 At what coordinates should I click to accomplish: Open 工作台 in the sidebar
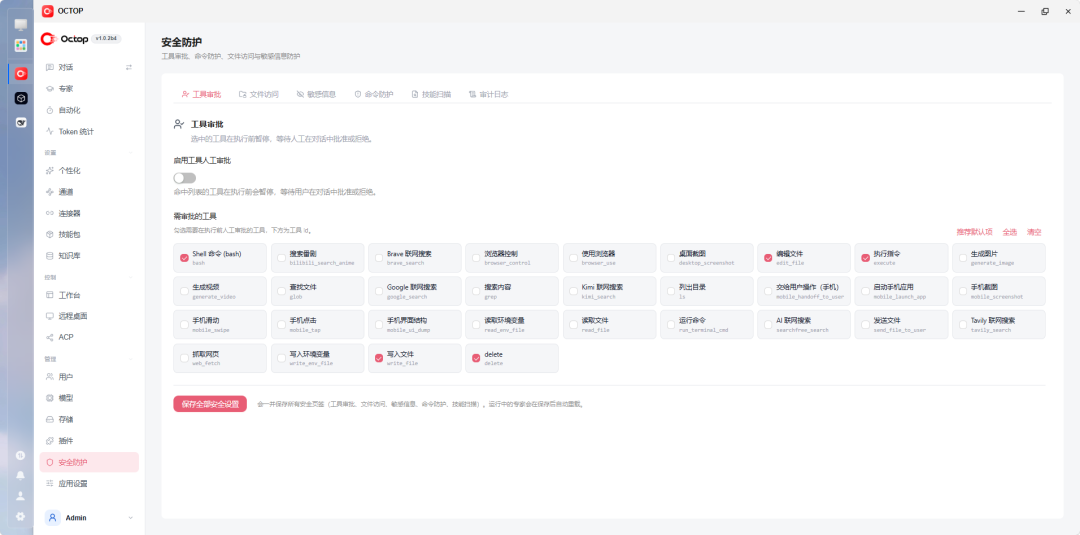pyautogui.click(x=89, y=295)
